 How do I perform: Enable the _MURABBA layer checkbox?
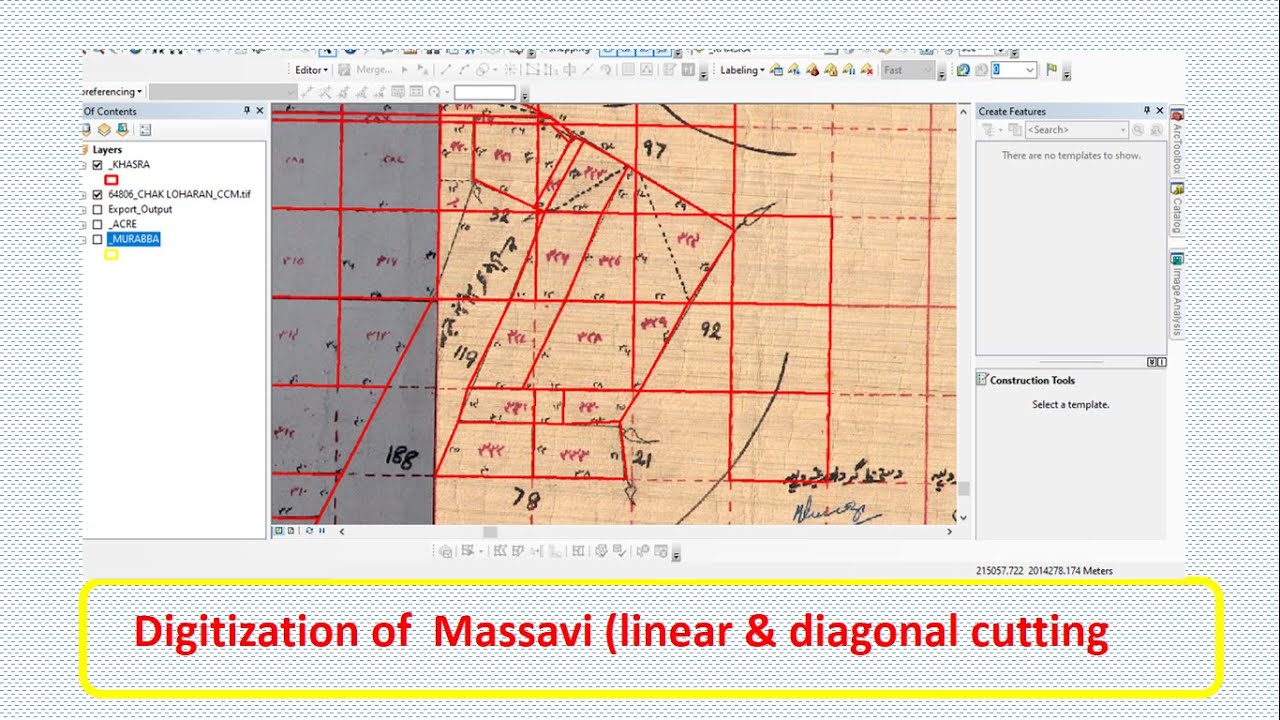pyautogui.click(x=97, y=240)
